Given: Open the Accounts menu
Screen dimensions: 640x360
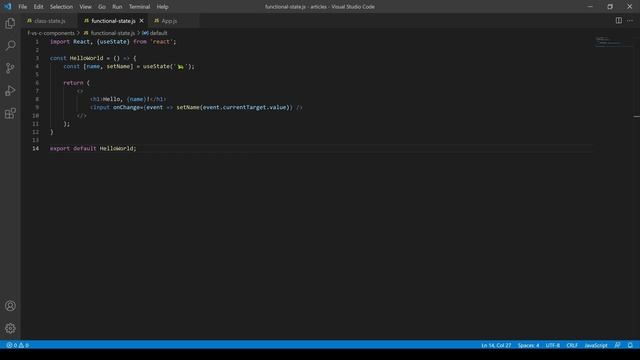Looking at the screenshot, I should (x=10, y=306).
